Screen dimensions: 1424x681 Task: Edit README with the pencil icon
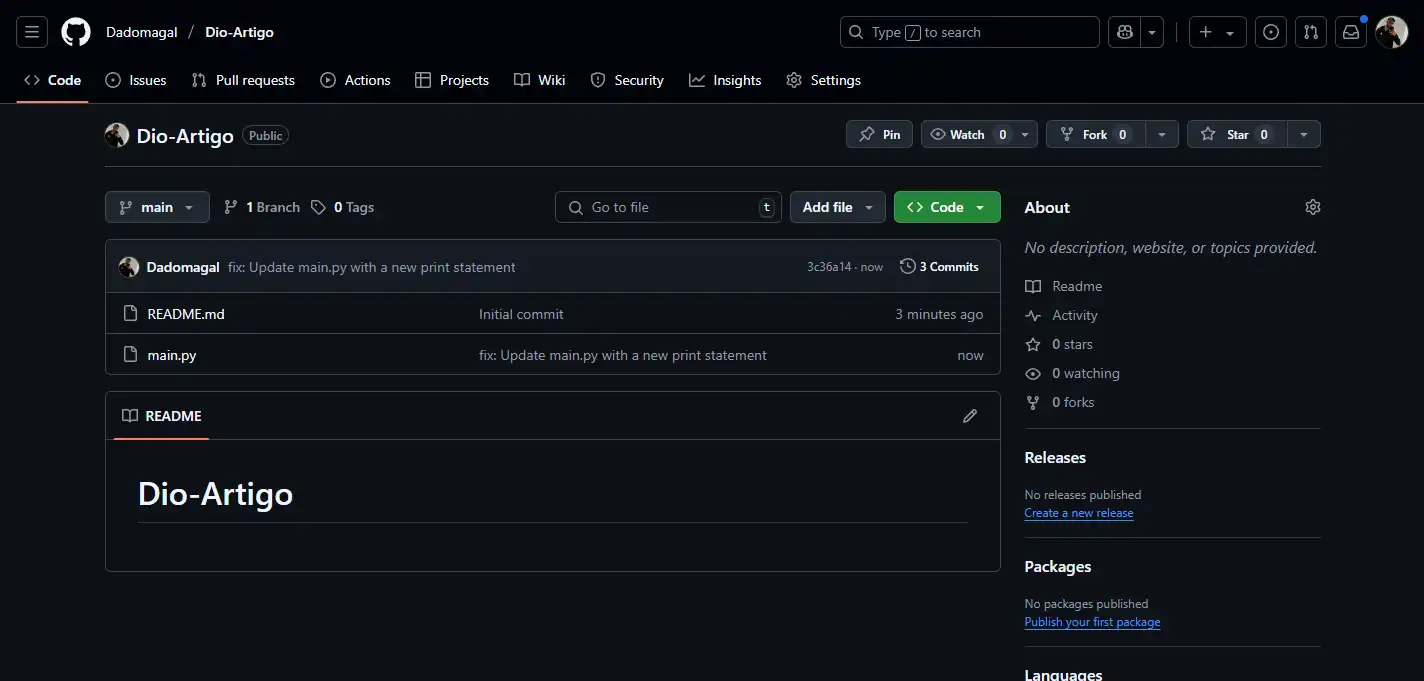pos(970,416)
